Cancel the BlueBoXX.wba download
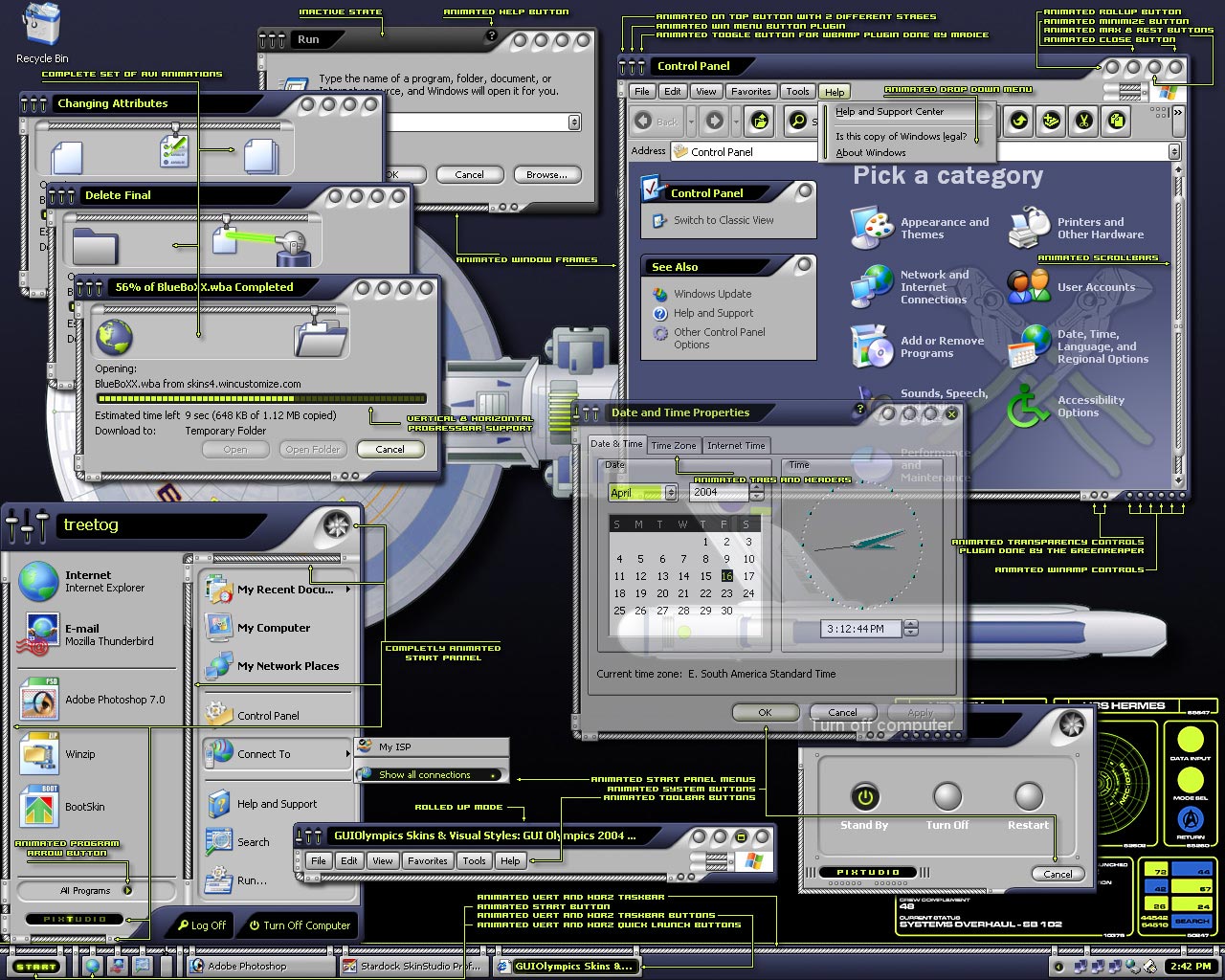This screenshot has height=980, width=1225. point(390,449)
